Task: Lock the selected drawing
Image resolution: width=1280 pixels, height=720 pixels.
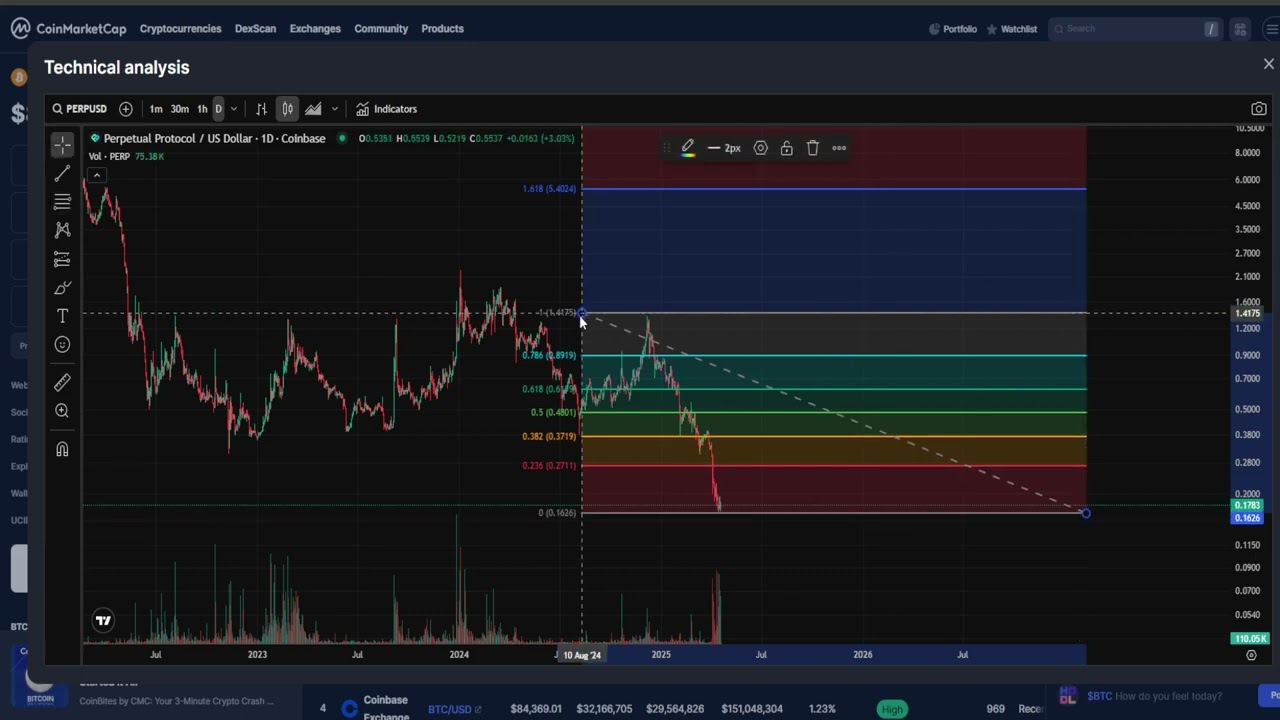Action: click(786, 148)
